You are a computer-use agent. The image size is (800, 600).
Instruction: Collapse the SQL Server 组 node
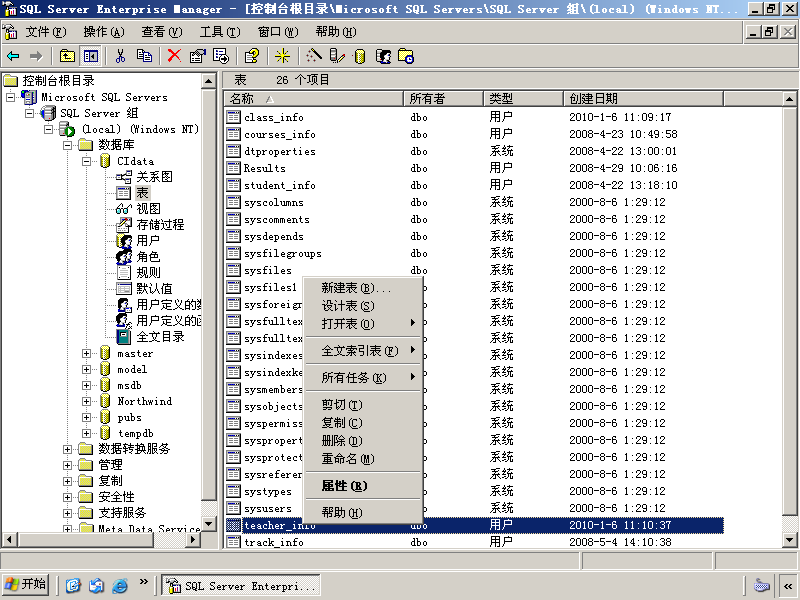click(30, 113)
